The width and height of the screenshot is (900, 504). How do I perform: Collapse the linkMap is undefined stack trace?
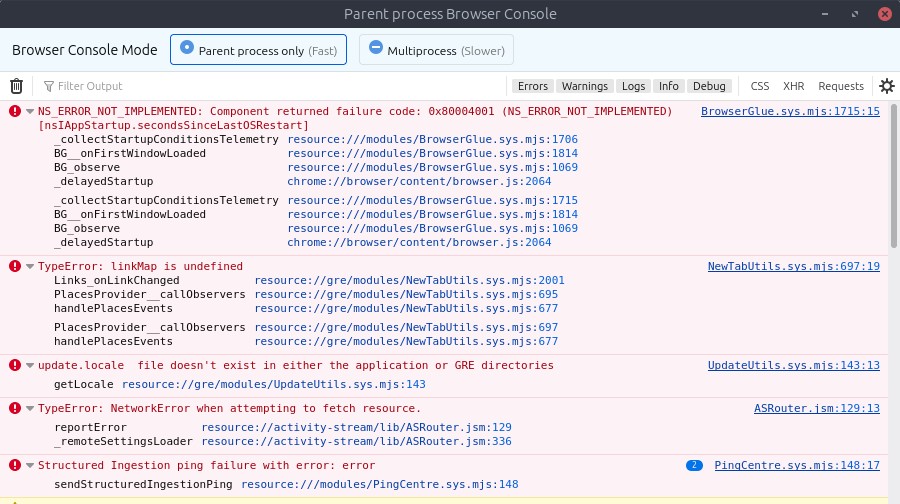[x=30, y=266]
